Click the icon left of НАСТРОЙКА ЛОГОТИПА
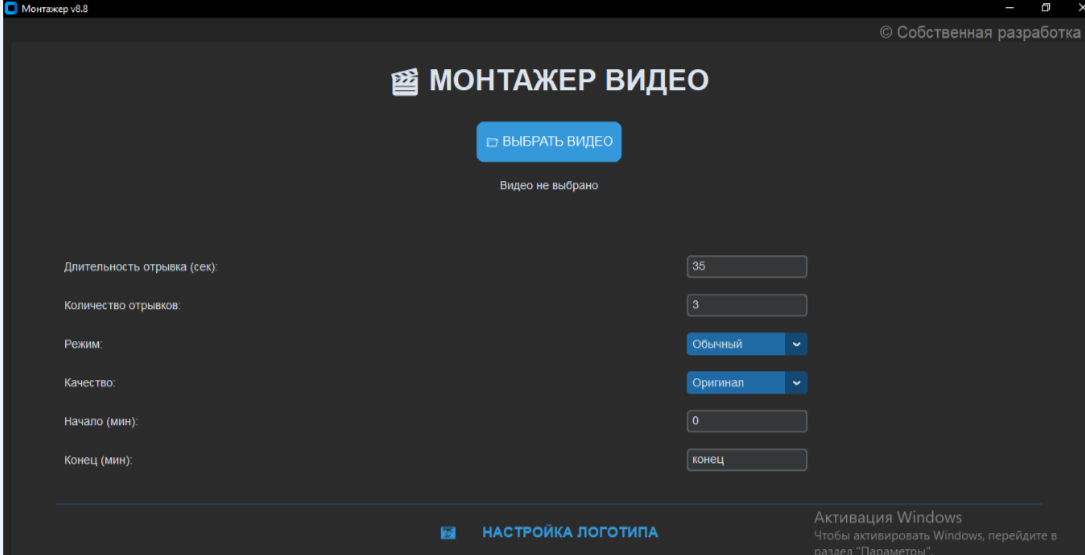This screenshot has width=1085, height=555. click(x=448, y=533)
